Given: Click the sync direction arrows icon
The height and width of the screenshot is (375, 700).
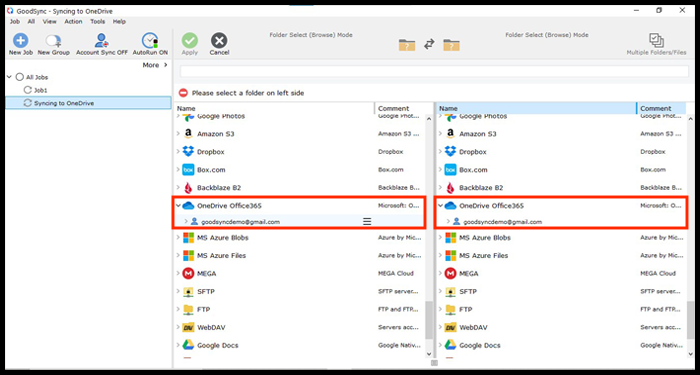Looking at the screenshot, I should 429,44.
